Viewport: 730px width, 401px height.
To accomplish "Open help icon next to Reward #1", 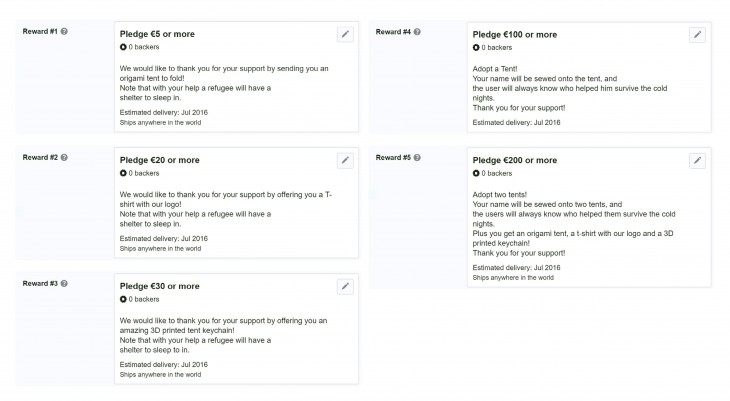I will 64,32.
